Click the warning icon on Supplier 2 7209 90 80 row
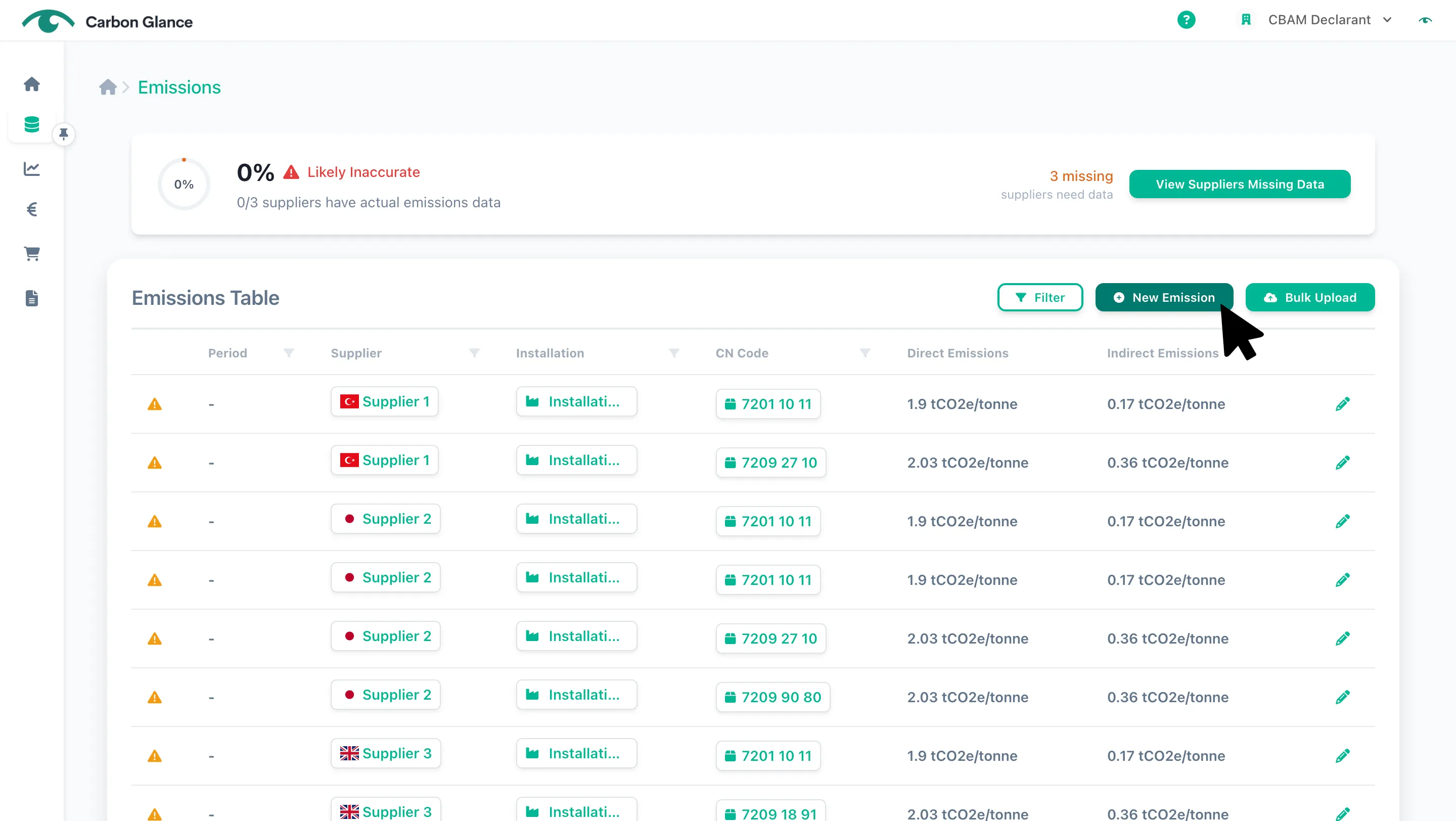Image resolution: width=1456 pixels, height=821 pixels. pos(154,698)
